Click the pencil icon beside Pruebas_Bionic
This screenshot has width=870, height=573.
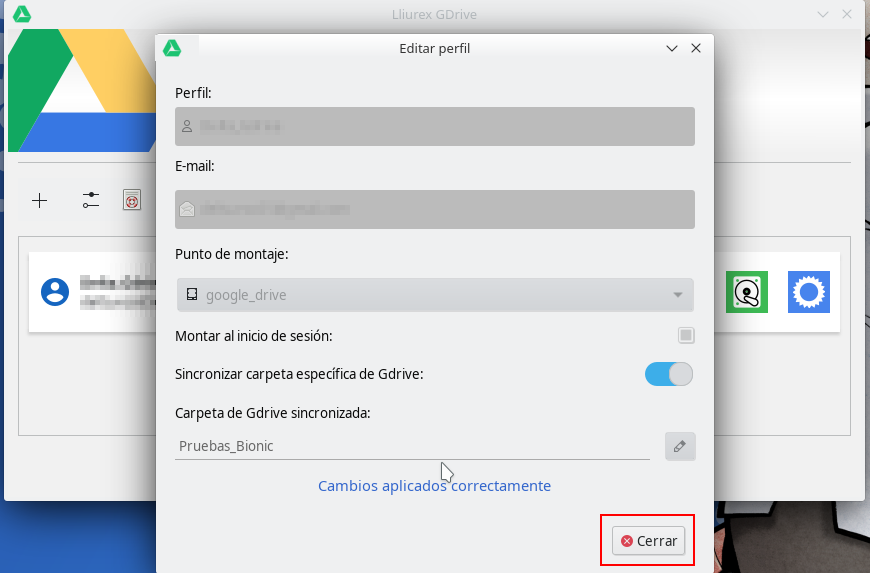coord(679,446)
